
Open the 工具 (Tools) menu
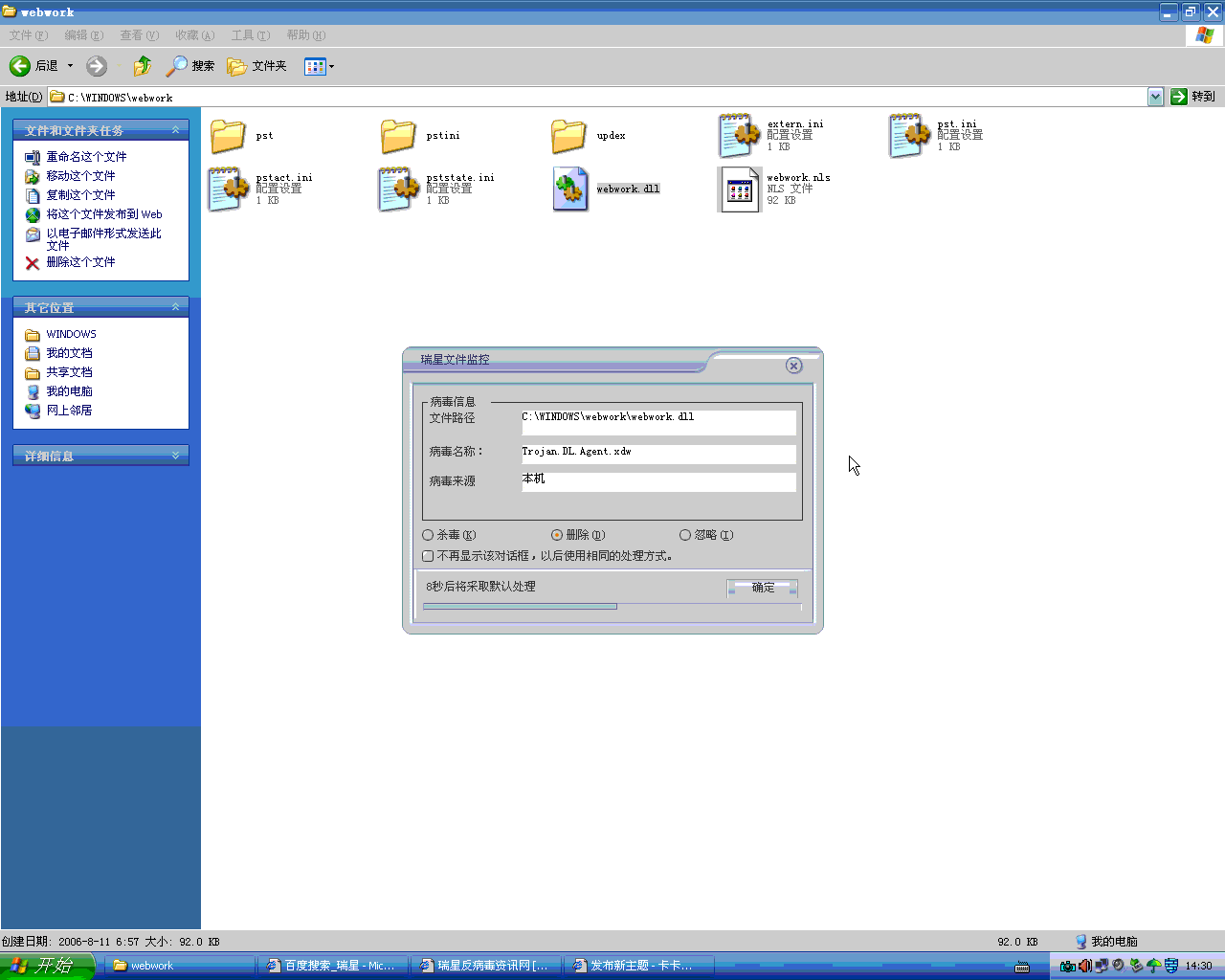250,35
